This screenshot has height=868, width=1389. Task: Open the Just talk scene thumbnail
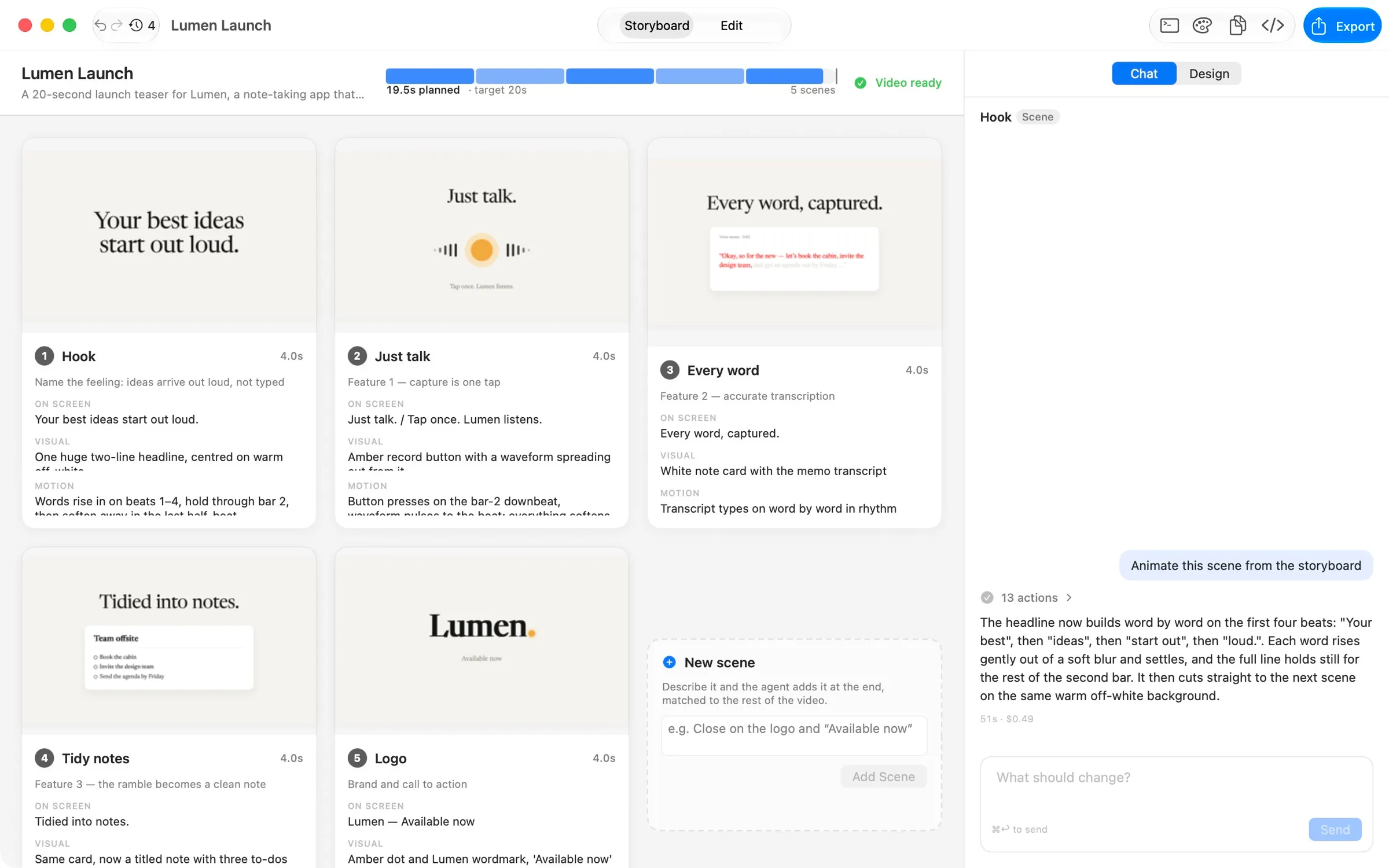pyautogui.click(x=482, y=236)
